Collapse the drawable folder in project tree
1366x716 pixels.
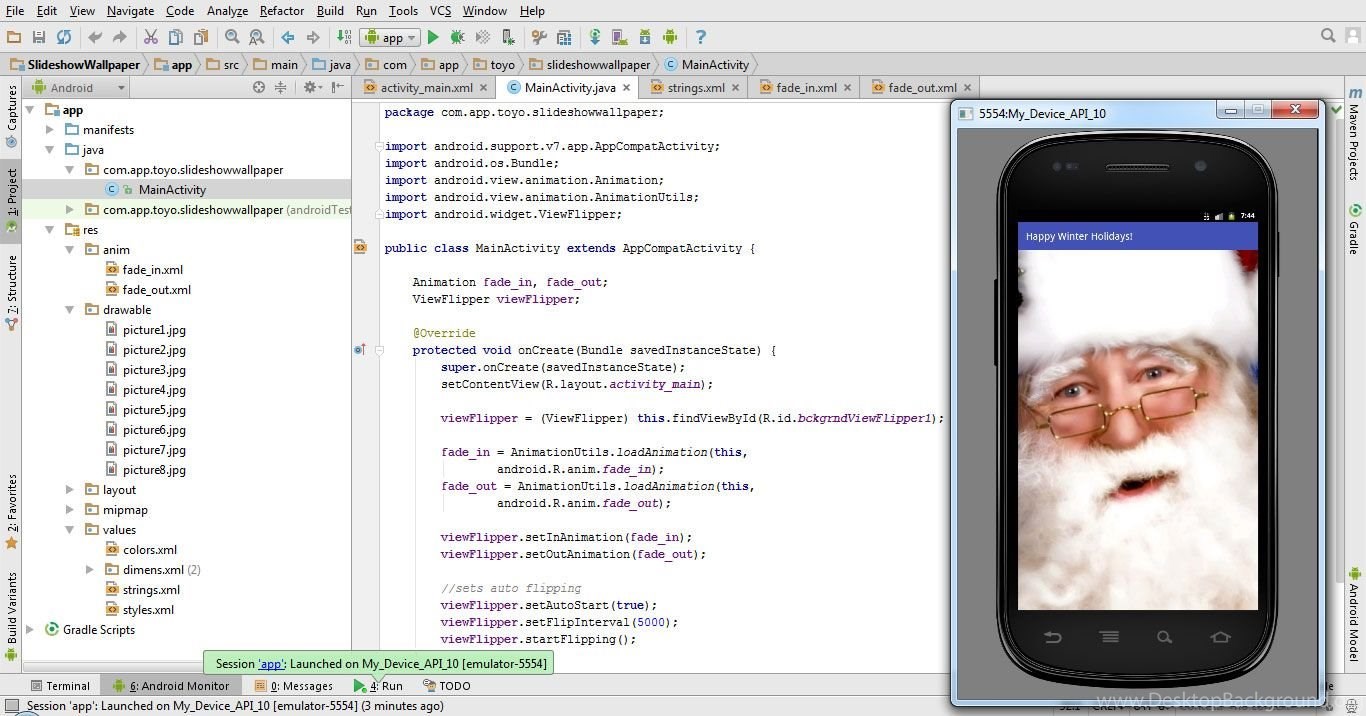pyautogui.click(x=69, y=310)
